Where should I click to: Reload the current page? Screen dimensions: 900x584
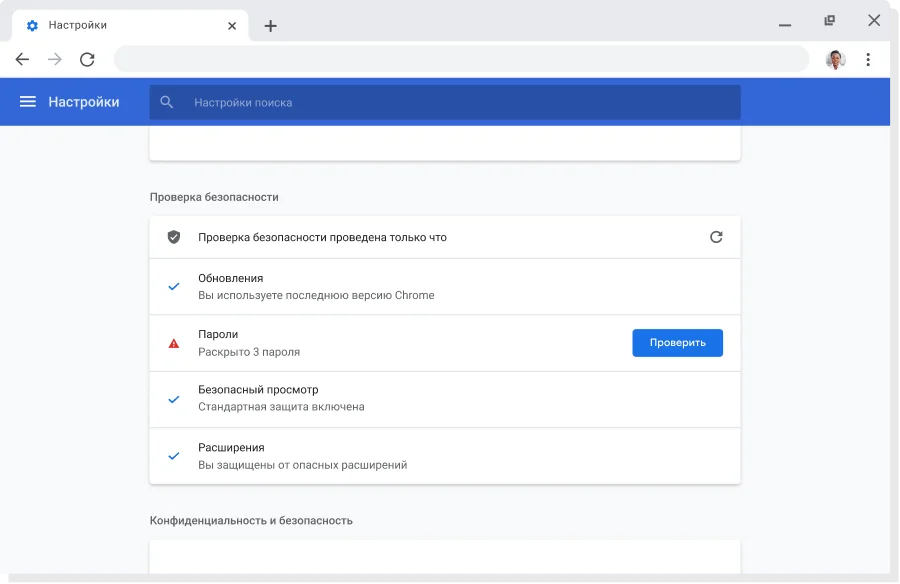pyautogui.click(x=87, y=59)
